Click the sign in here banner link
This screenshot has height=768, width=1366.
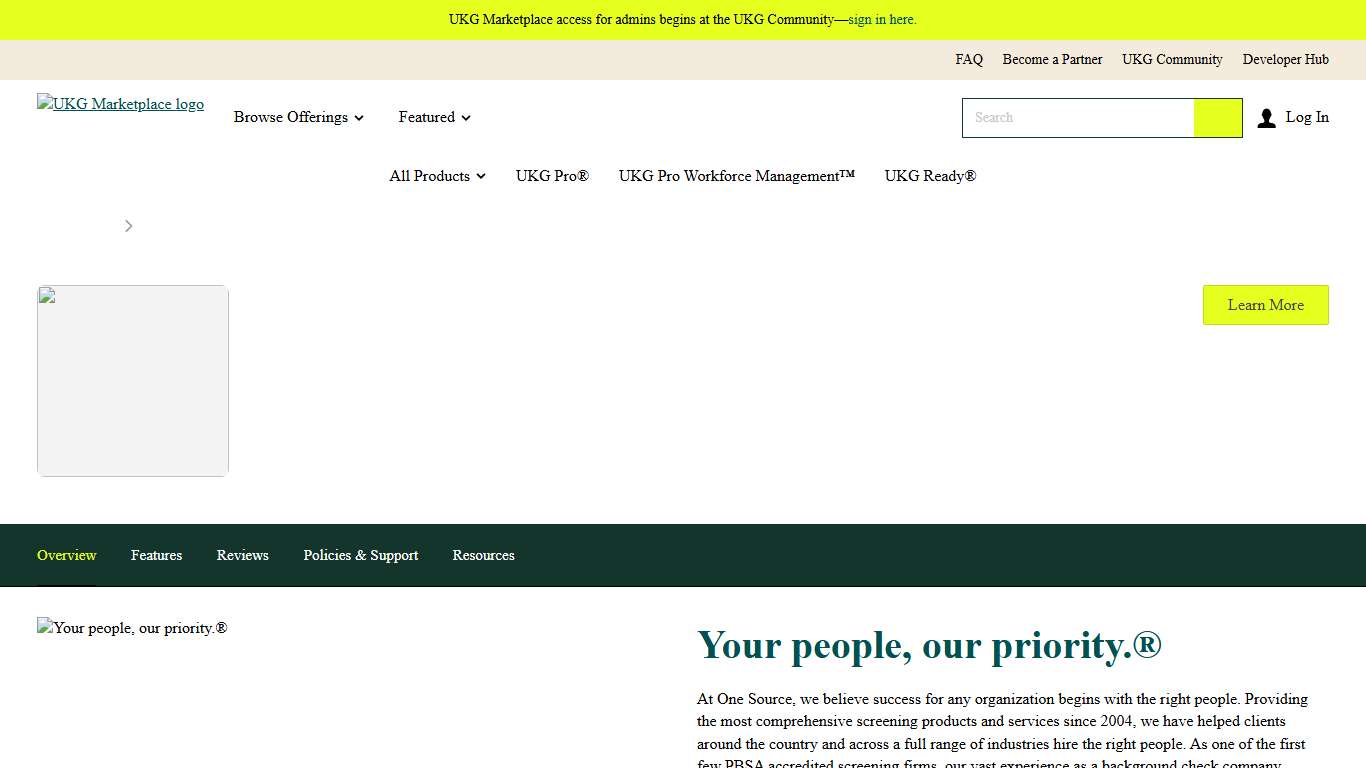tap(882, 19)
